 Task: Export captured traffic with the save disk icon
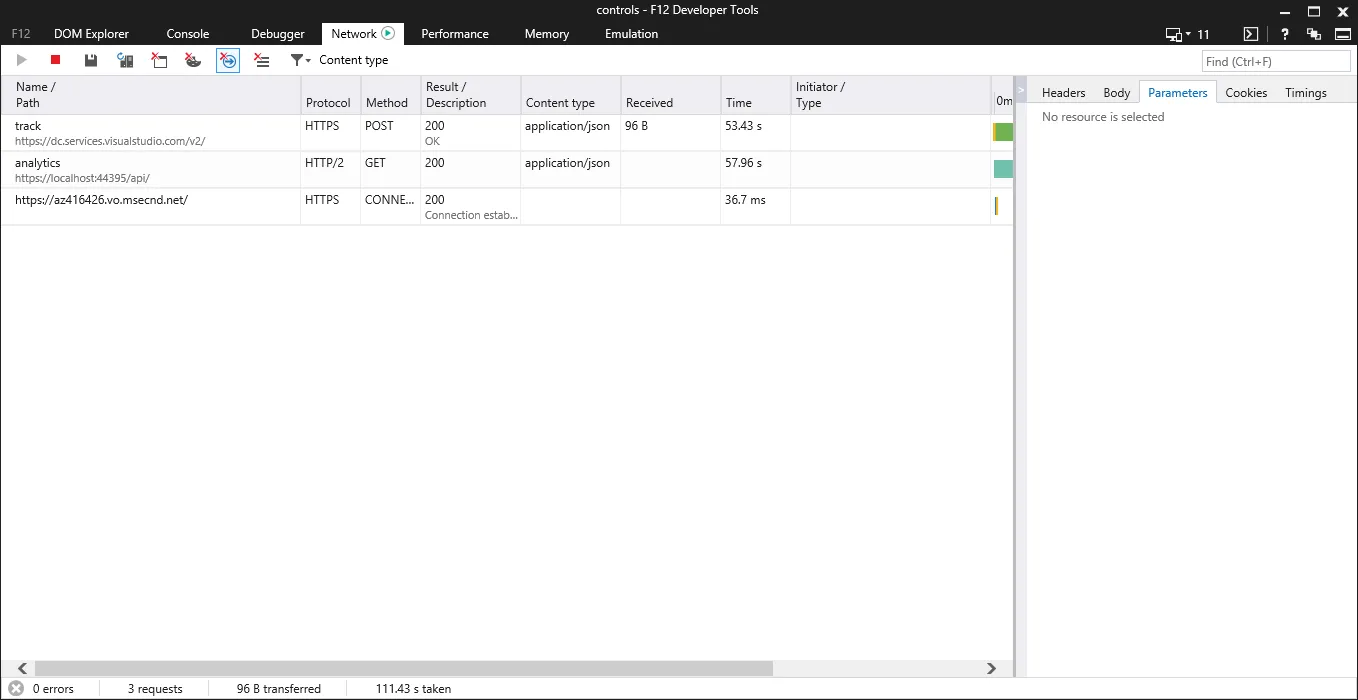point(91,60)
